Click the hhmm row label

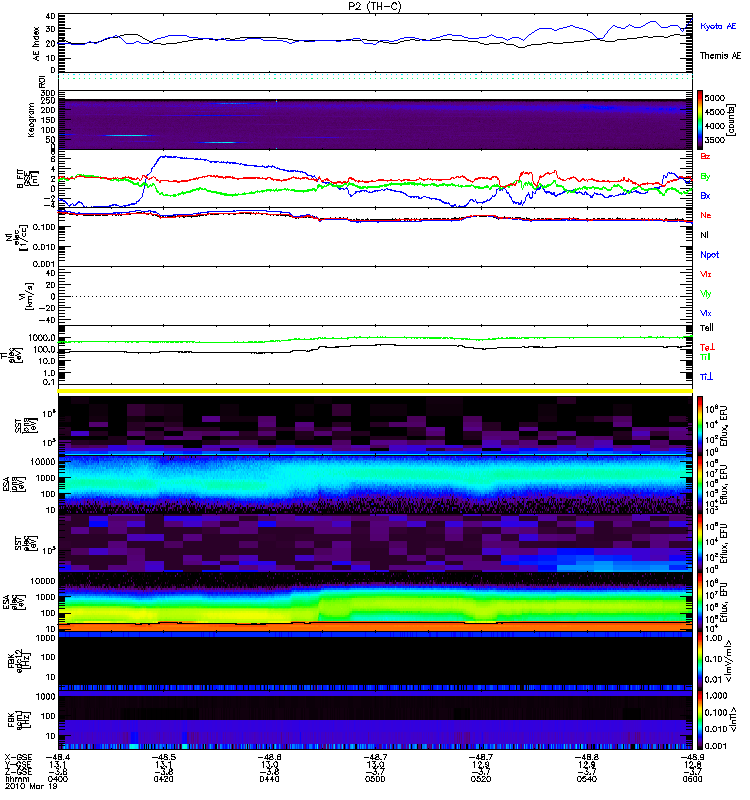click(15, 779)
